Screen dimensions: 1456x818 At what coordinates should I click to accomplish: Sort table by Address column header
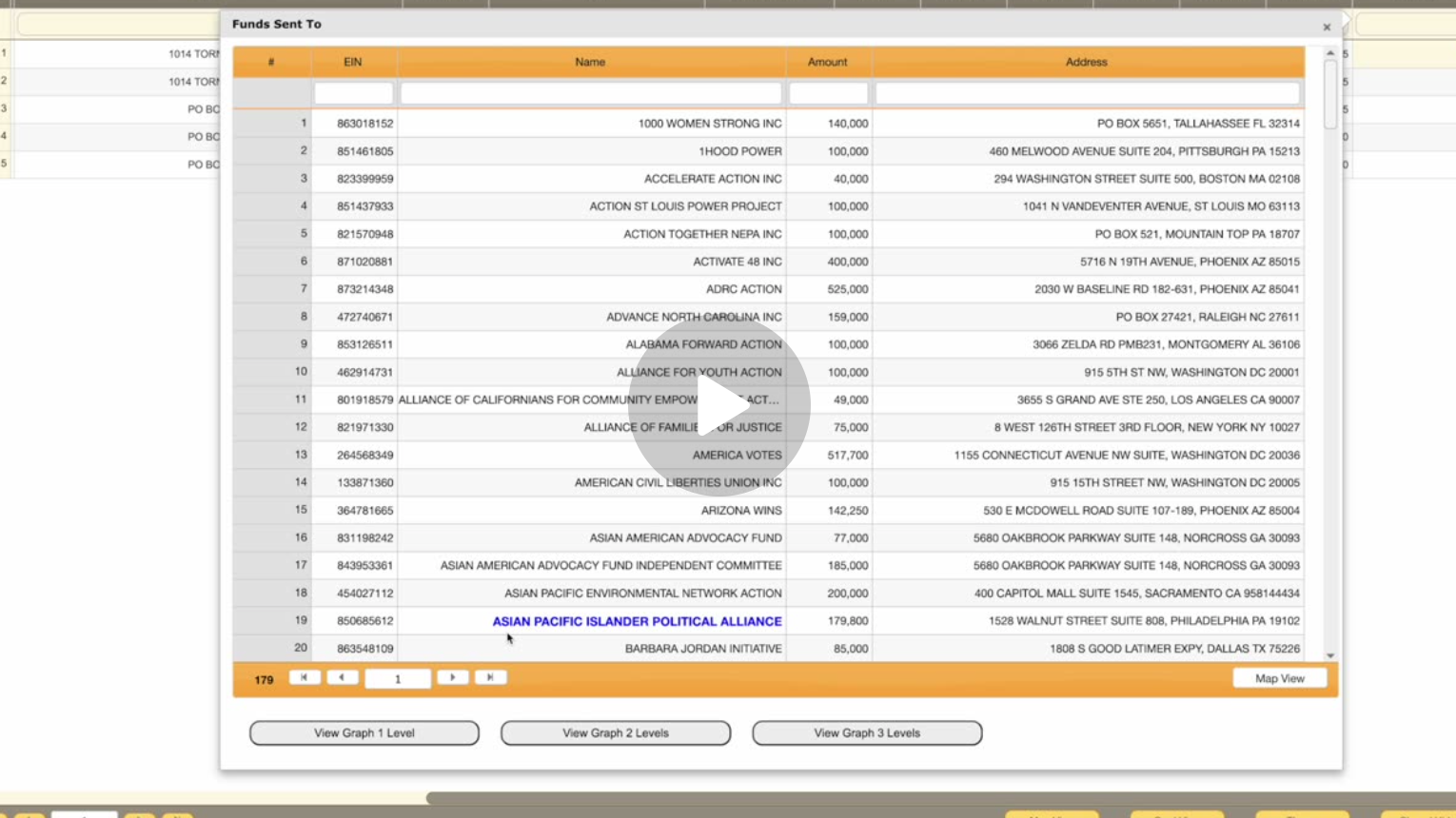click(1086, 62)
